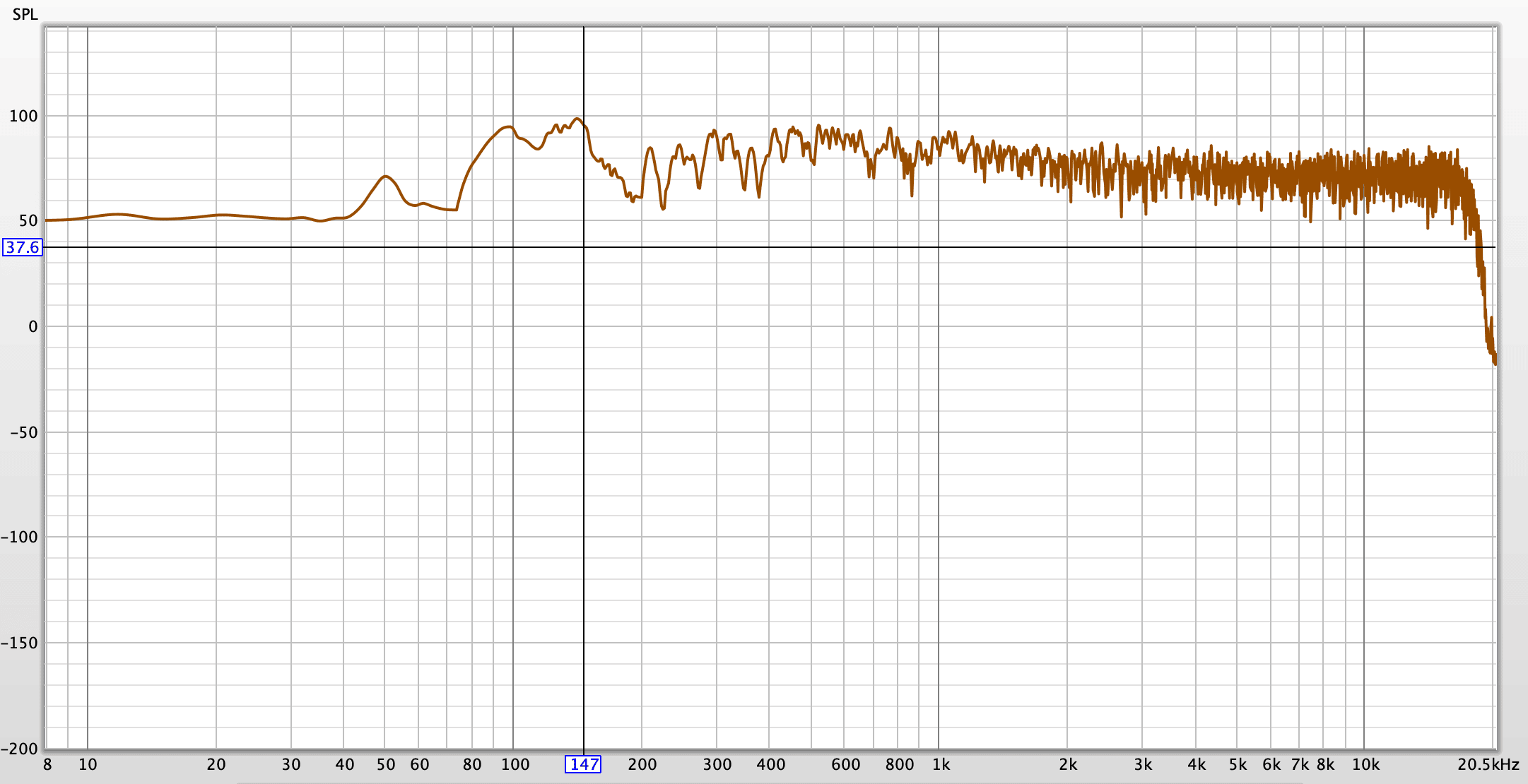Screen dimensions: 1528x784
Task: Click the -100 label on the SPL axis
Action: tap(19, 537)
